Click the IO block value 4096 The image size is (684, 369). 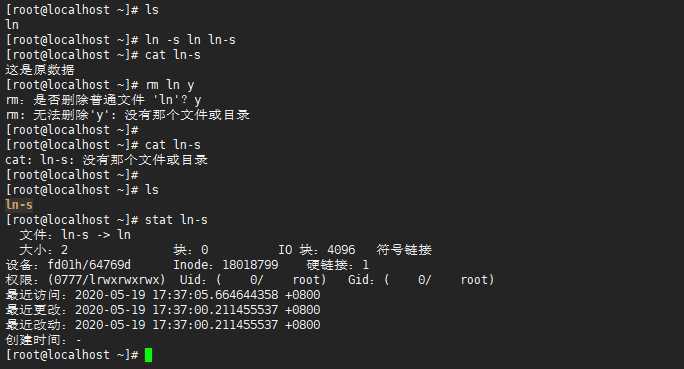click(341, 249)
